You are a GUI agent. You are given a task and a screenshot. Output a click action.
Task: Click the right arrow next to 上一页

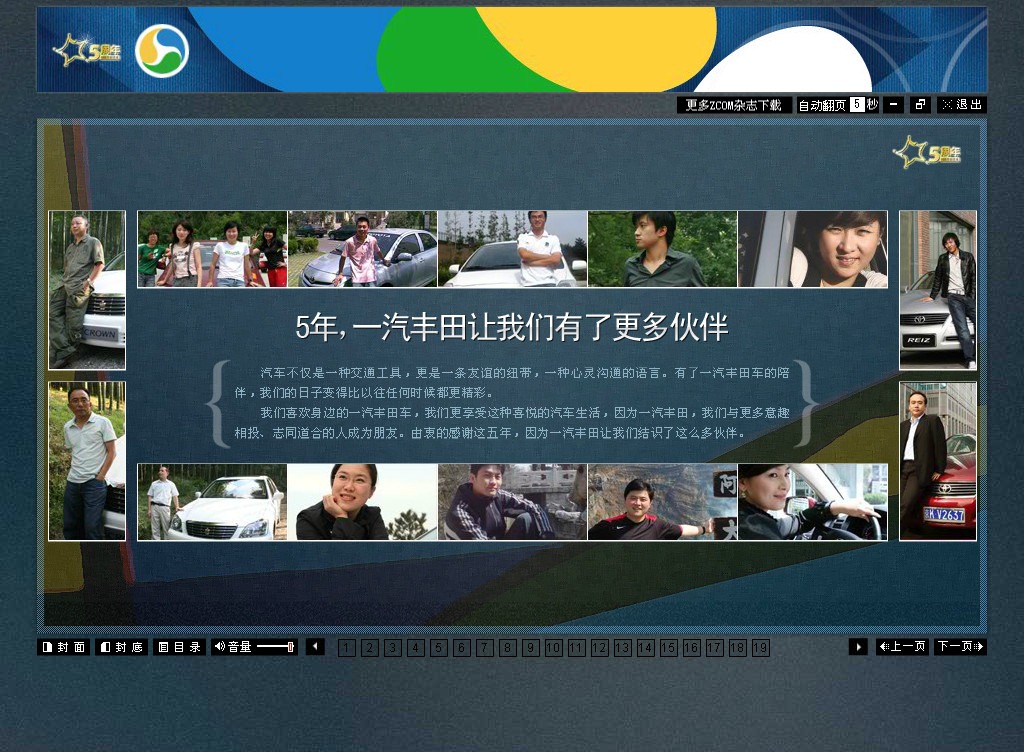click(858, 647)
